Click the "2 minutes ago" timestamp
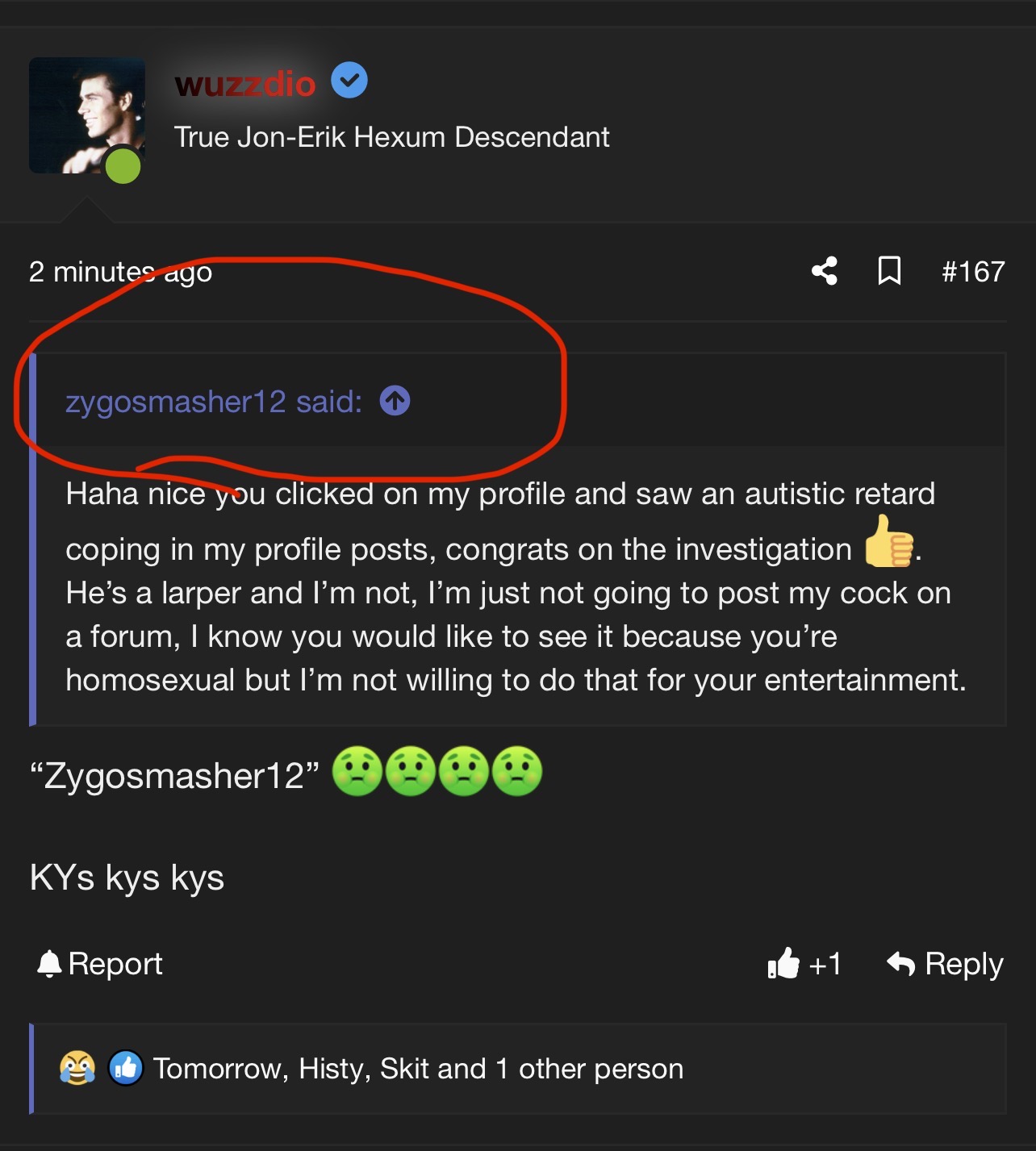 [120, 272]
